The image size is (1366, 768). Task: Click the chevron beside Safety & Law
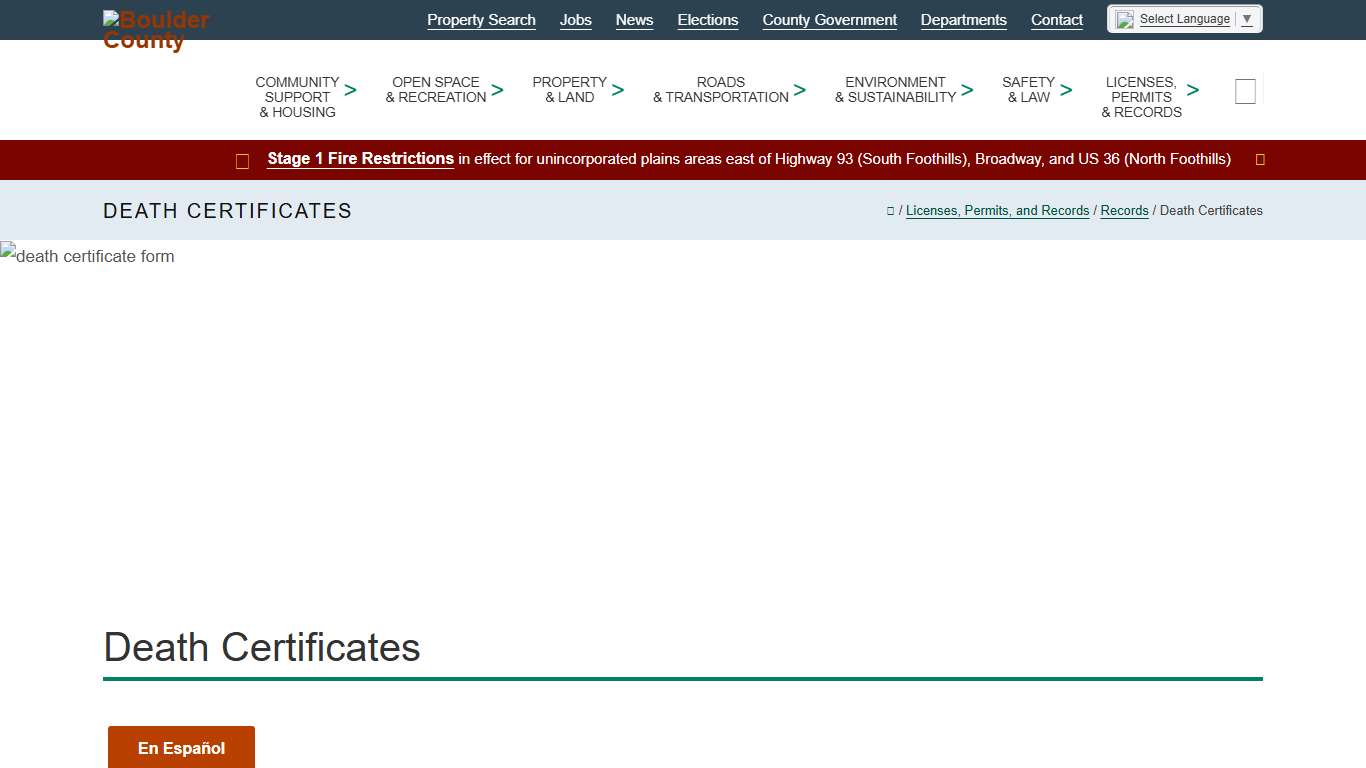point(1066,90)
